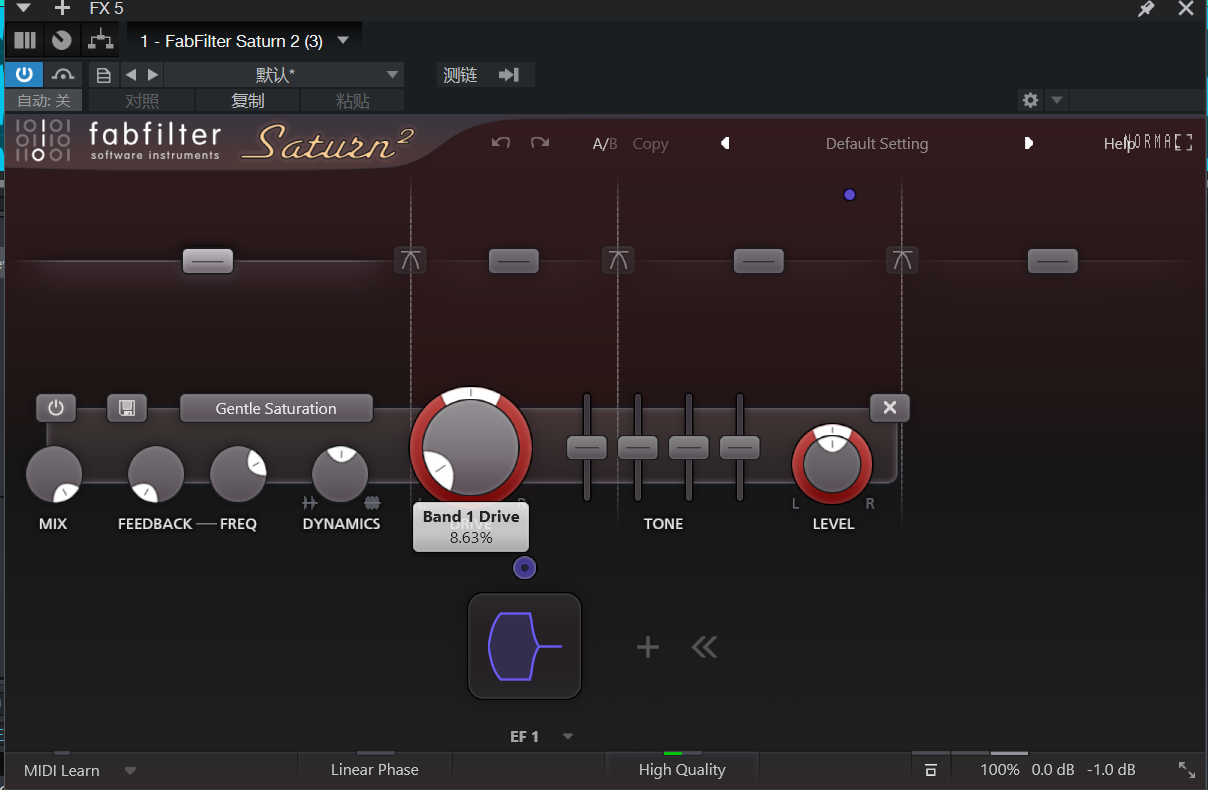Click the undo arrow icon
The height and width of the screenshot is (790, 1208).
(x=501, y=143)
